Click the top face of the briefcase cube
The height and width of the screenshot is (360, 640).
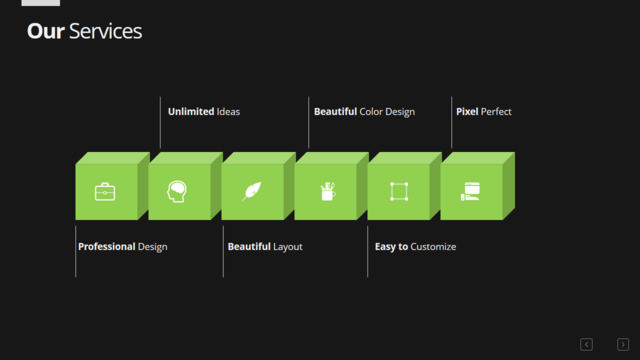pos(113,158)
